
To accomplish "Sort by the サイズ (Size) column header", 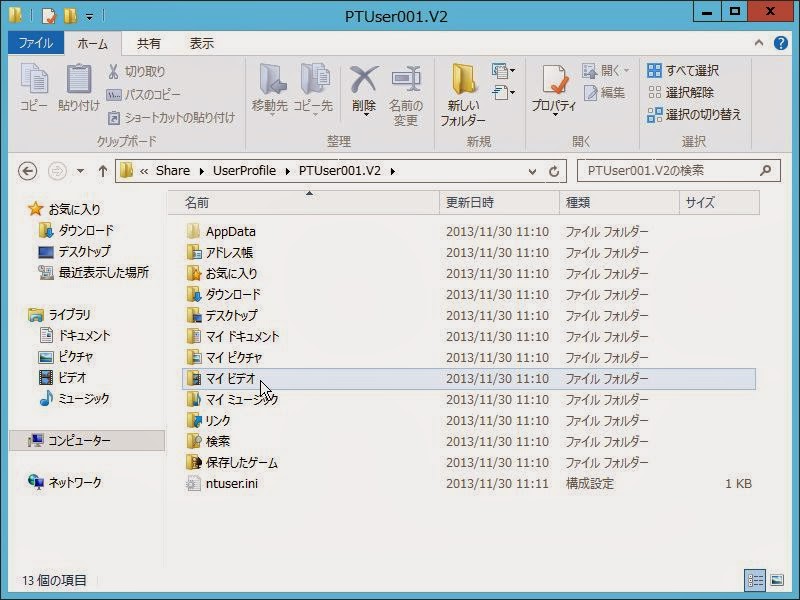I will coord(719,203).
